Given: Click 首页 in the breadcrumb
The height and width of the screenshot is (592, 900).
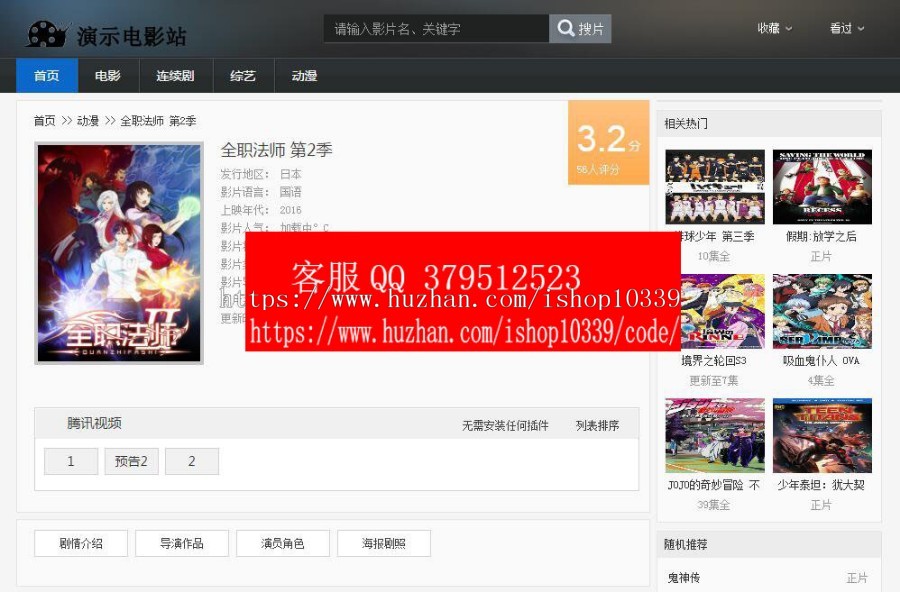Looking at the screenshot, I should [x=45, y=121].
